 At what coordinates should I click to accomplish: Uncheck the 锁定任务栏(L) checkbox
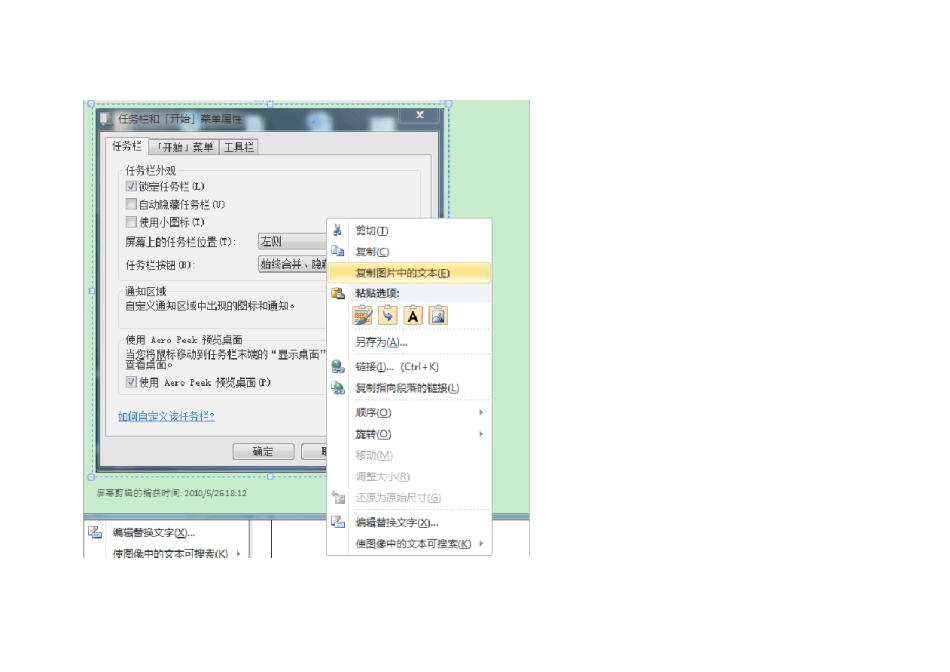click(x=131, y=186)
